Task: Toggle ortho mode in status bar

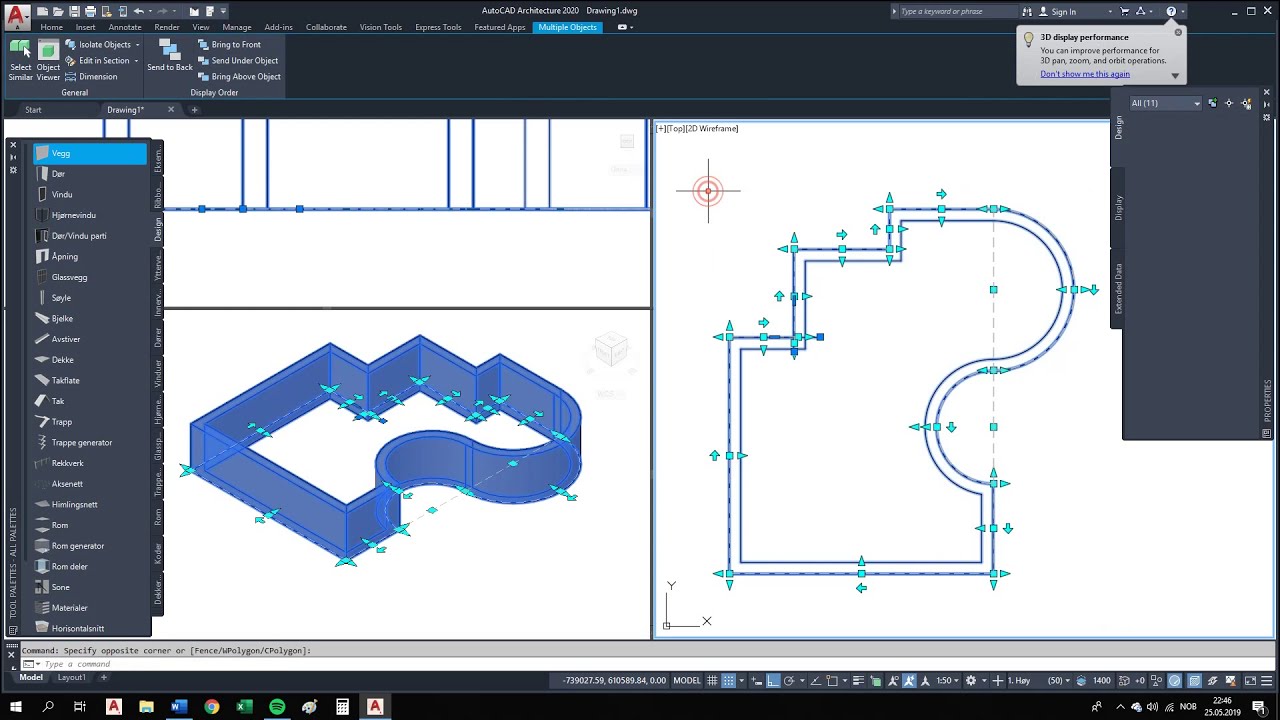Action: click(x=772, y=681)
